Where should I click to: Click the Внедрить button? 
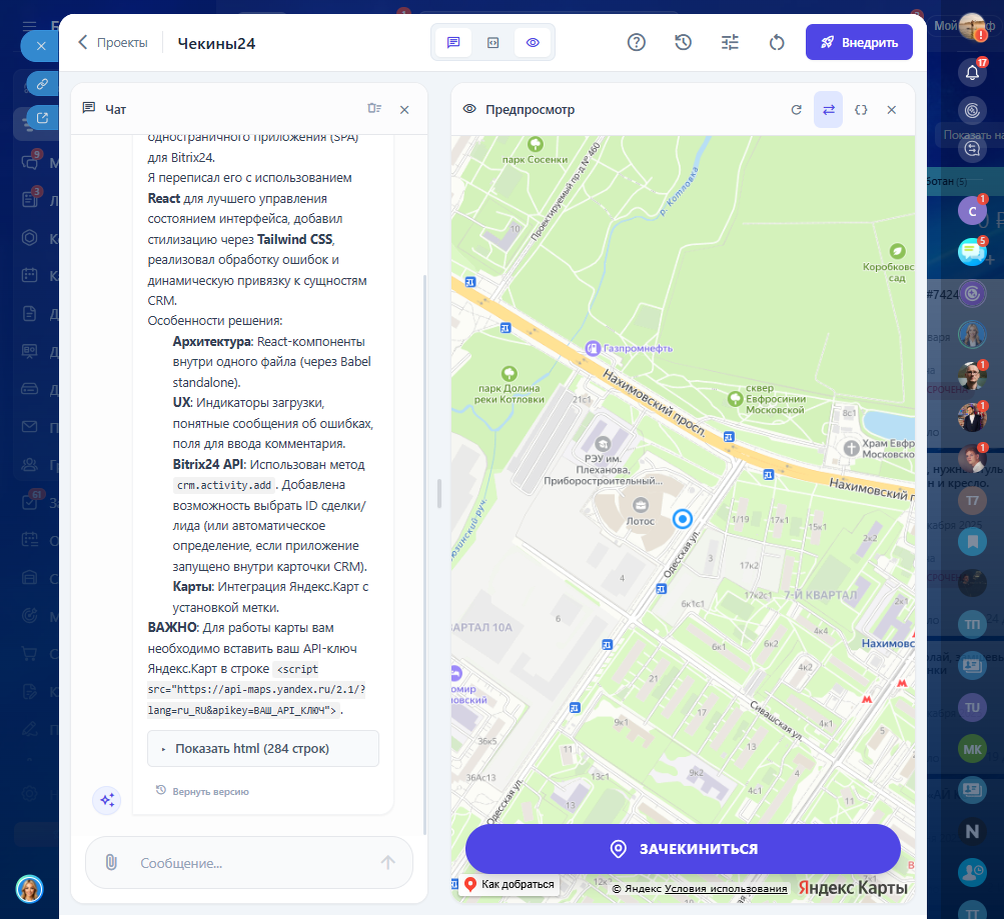(859, 42)
